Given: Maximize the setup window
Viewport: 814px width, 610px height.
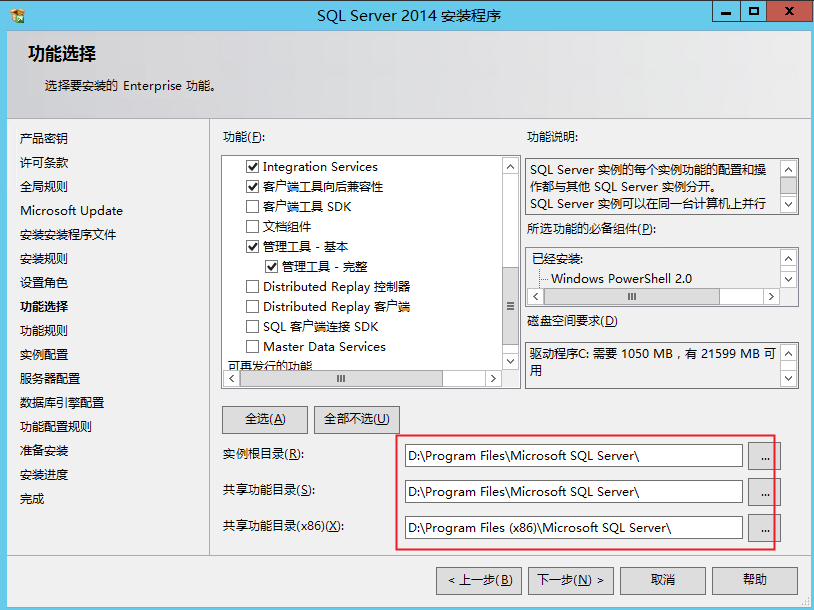Looking at the screenshot, I should click(x=754, y=11).
